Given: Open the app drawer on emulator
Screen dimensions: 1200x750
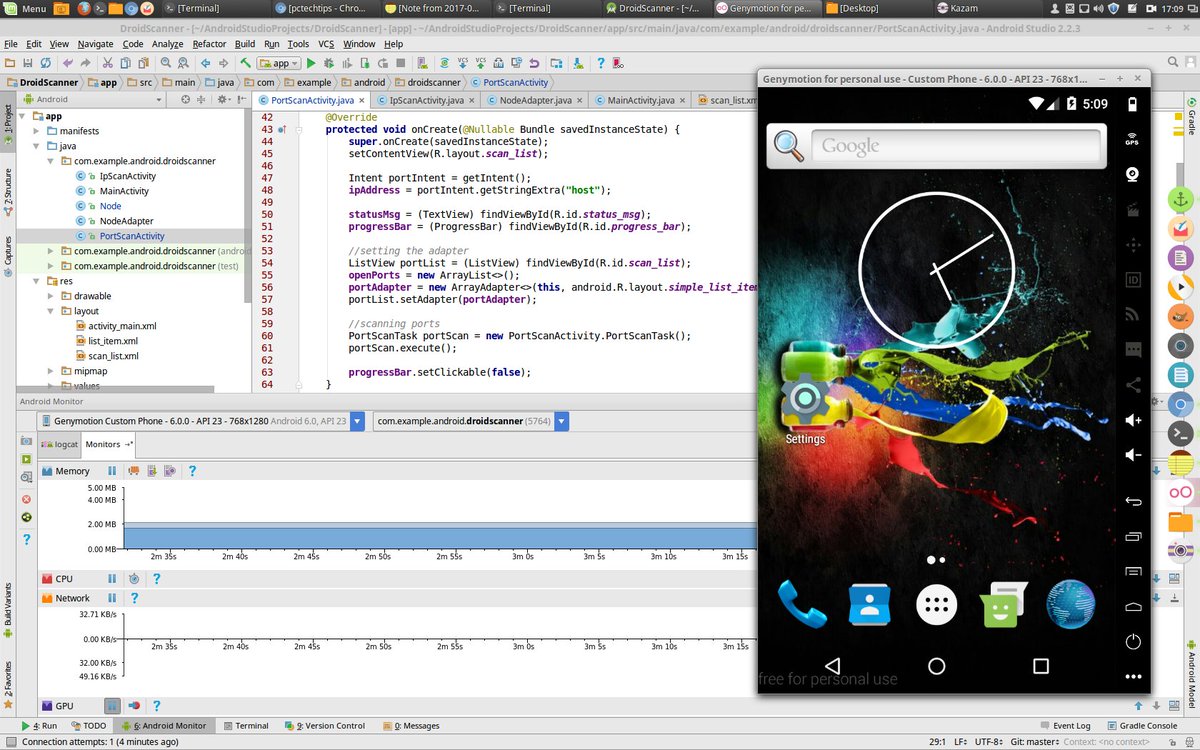Looking at the screenshot, I should tap(936, 604).
